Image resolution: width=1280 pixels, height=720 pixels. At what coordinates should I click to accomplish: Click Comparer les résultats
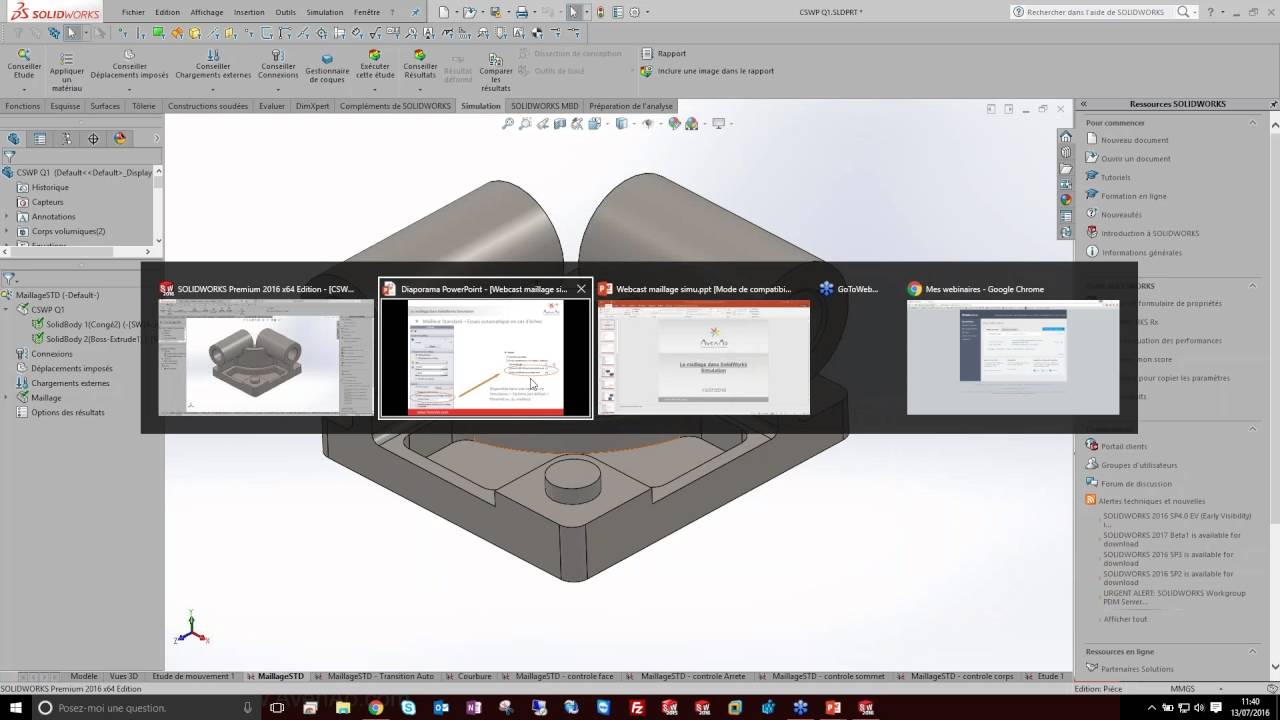[495, 73]
